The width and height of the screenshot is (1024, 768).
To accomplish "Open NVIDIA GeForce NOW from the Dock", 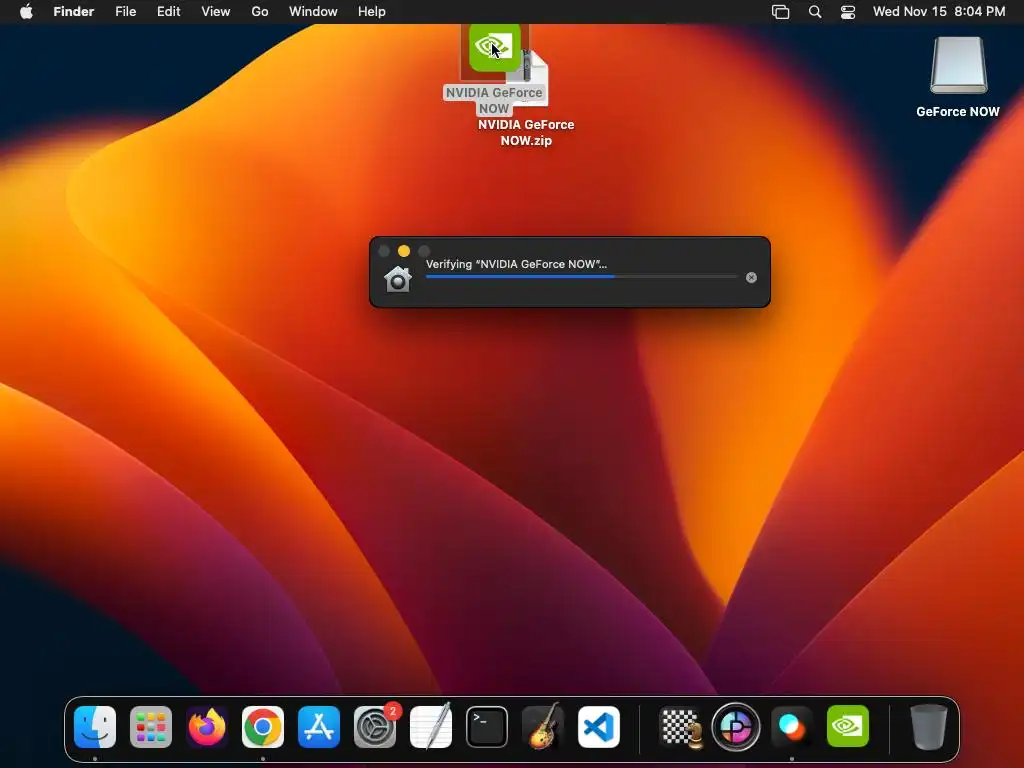I will [x=848, y=726].
